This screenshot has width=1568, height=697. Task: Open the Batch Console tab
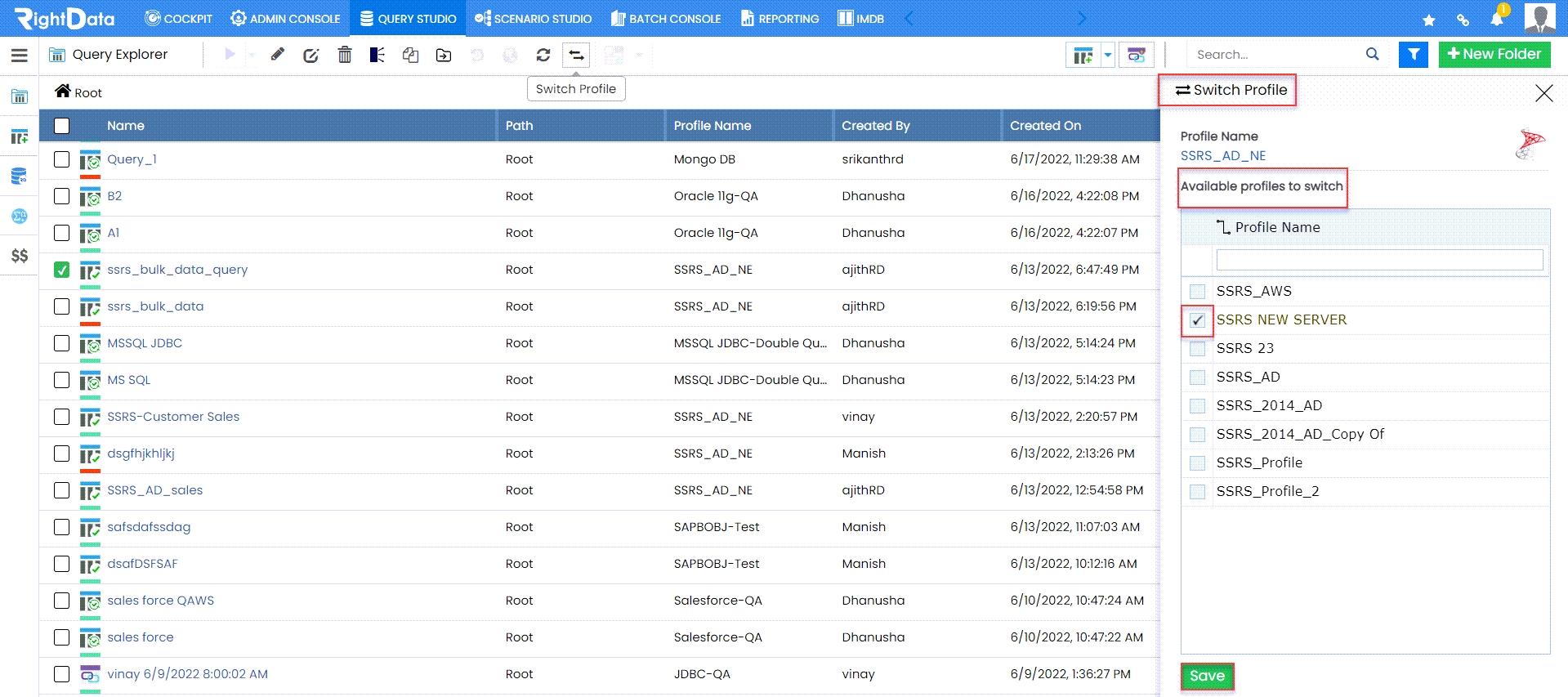coord(666,18)
